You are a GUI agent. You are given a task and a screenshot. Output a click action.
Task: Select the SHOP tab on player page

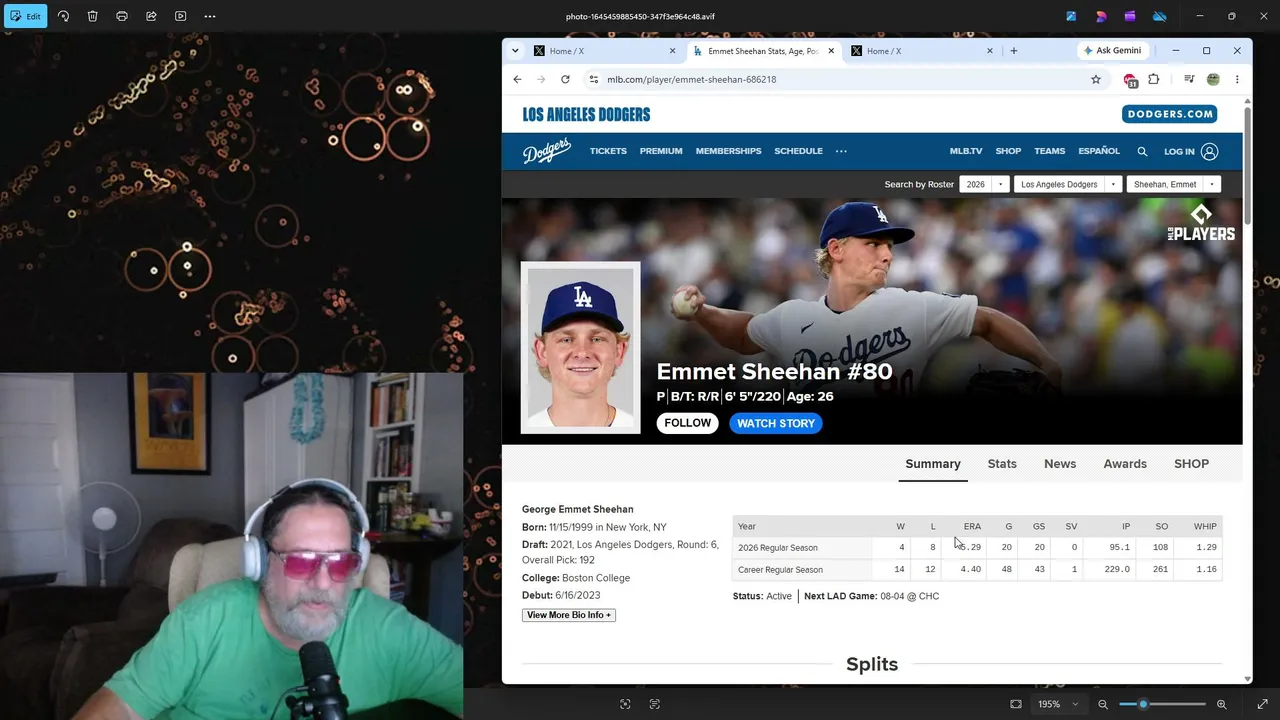point(1191,464)
